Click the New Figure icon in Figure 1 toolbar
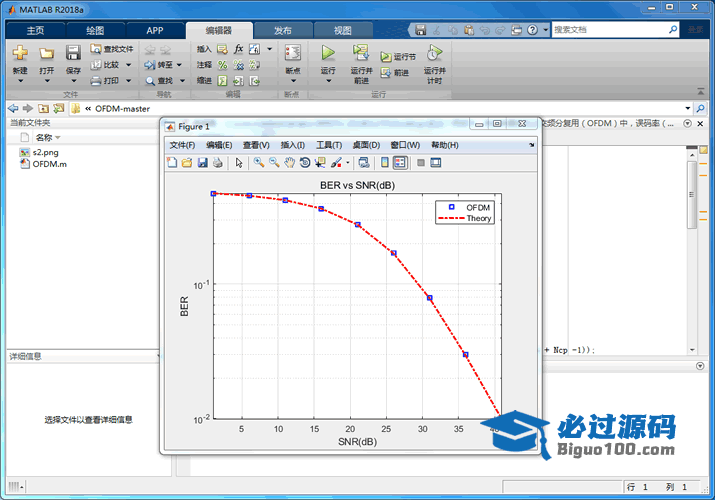Image resolution: width=715 pixels, height=500 pixels. coord(172,163)
